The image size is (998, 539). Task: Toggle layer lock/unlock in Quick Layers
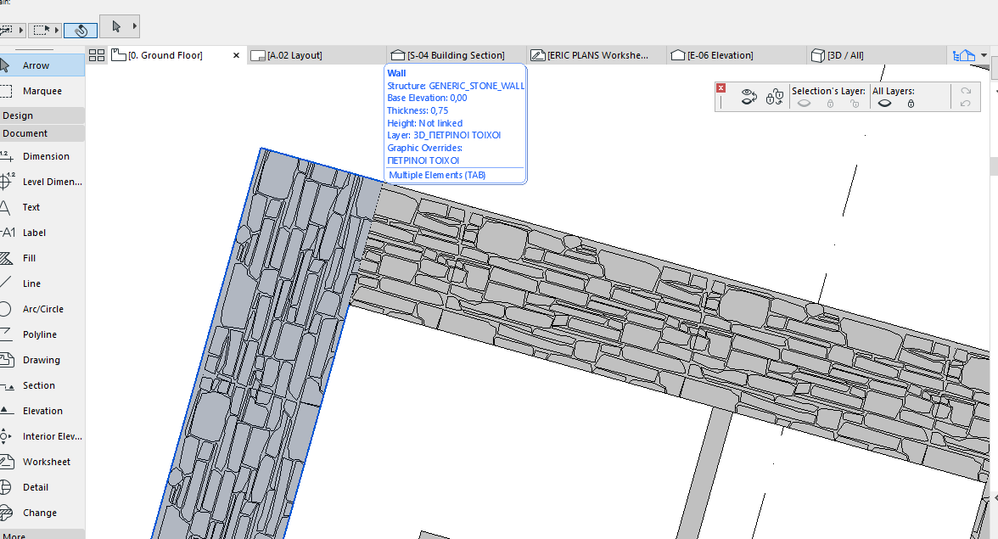(x=774, y=97)
